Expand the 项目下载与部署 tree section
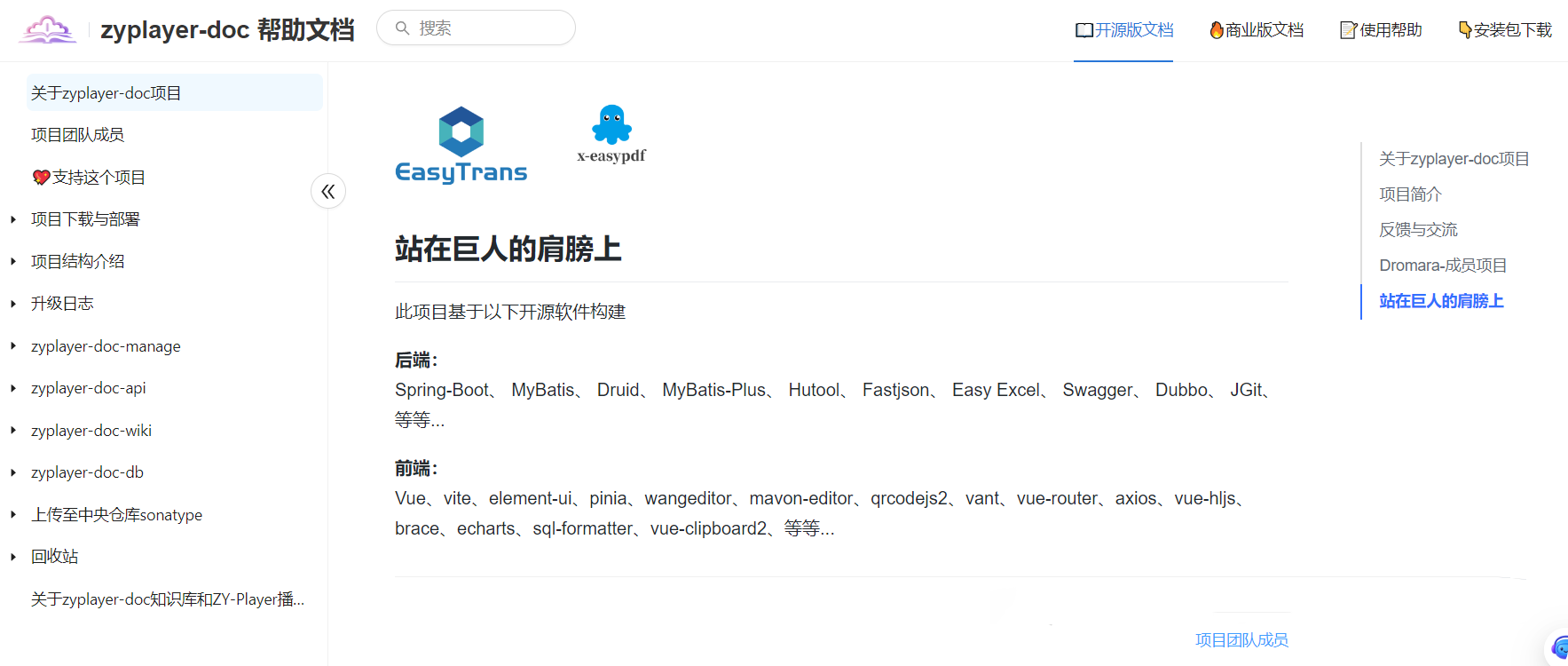Viewport: 1568px width, 666px height. pyautogui.click(x=13, y=219)
